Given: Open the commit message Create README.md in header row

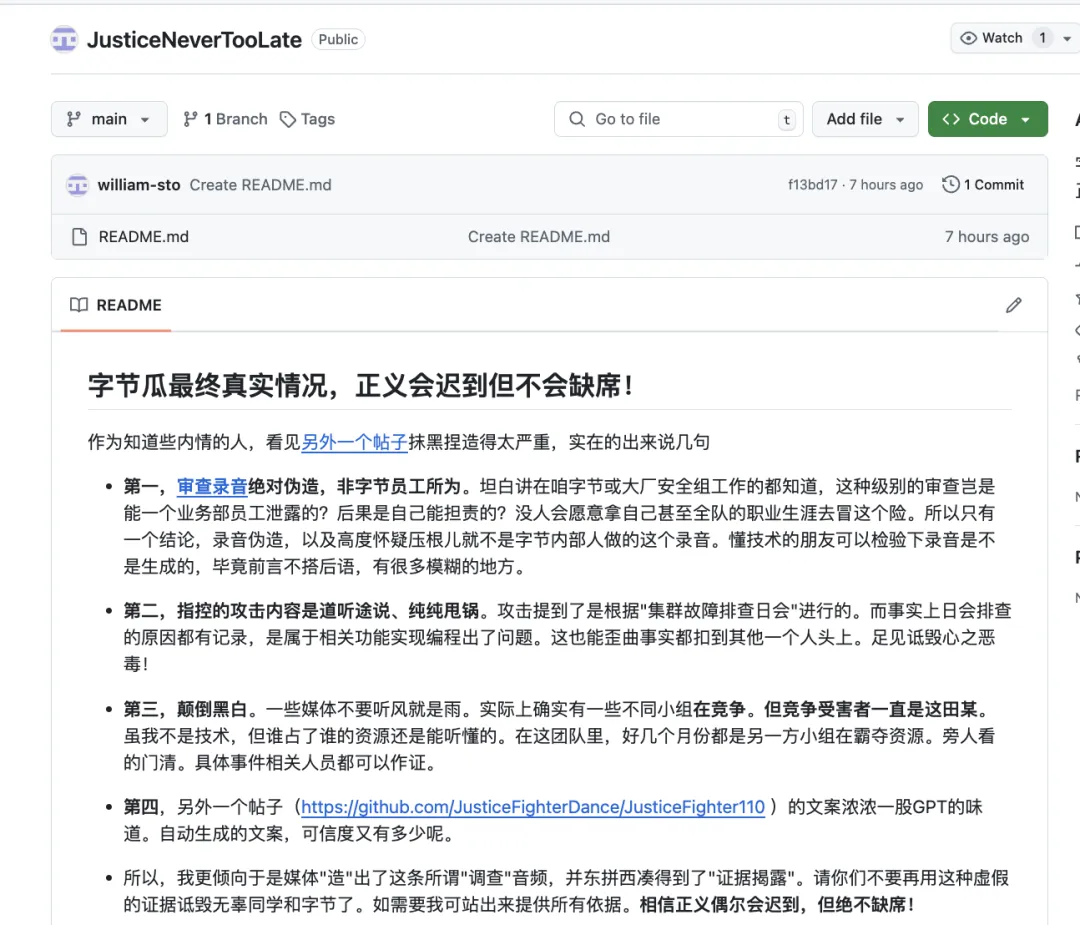Looking at the screenshot, I should (260, 185).
